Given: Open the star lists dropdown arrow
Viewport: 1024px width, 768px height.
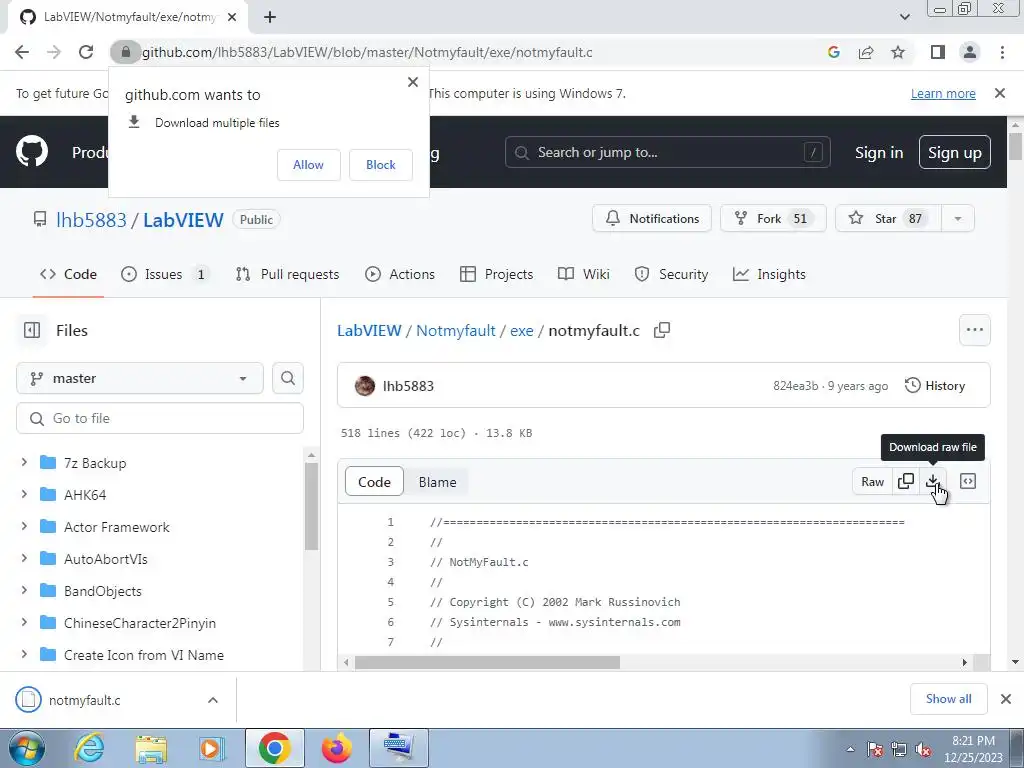Looking at the screenshot, I should click(x=958, y=218).
